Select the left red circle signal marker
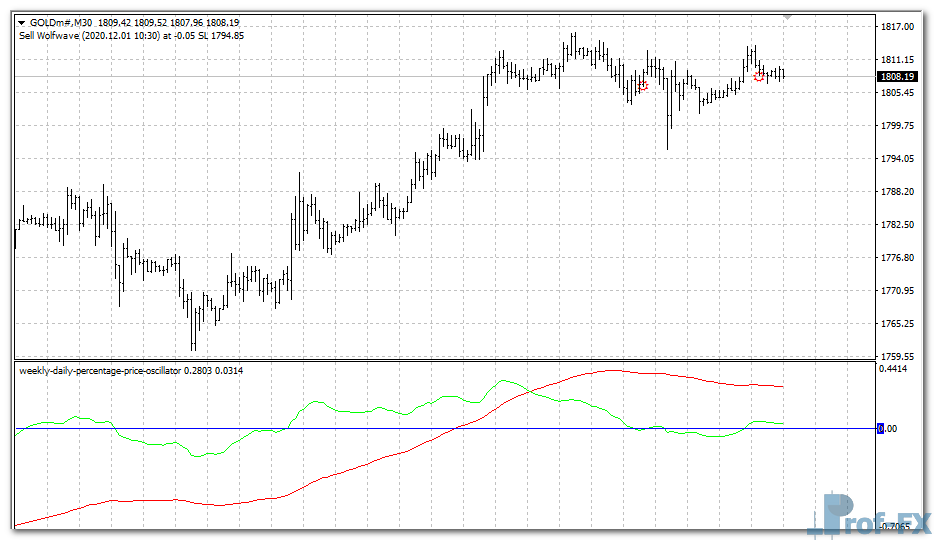The width and height of the screenshot is (934, 540). coord(642,86)
